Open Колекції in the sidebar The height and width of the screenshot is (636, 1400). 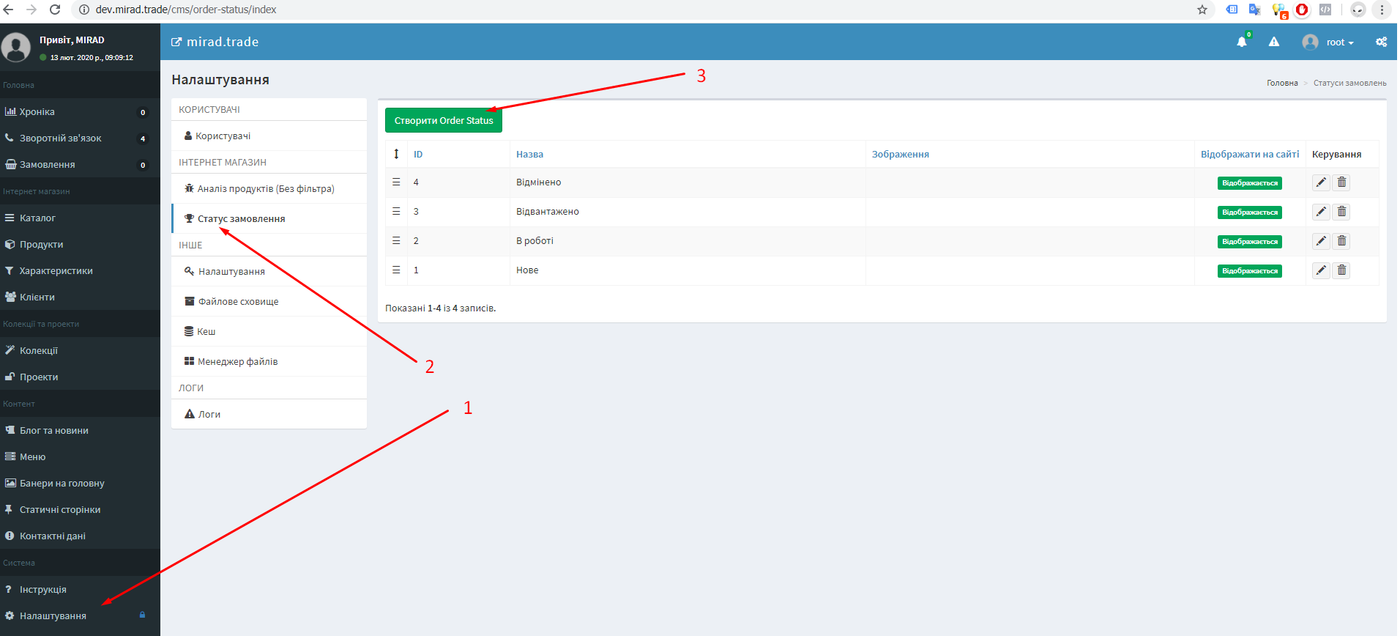click(x=80, y=350)
